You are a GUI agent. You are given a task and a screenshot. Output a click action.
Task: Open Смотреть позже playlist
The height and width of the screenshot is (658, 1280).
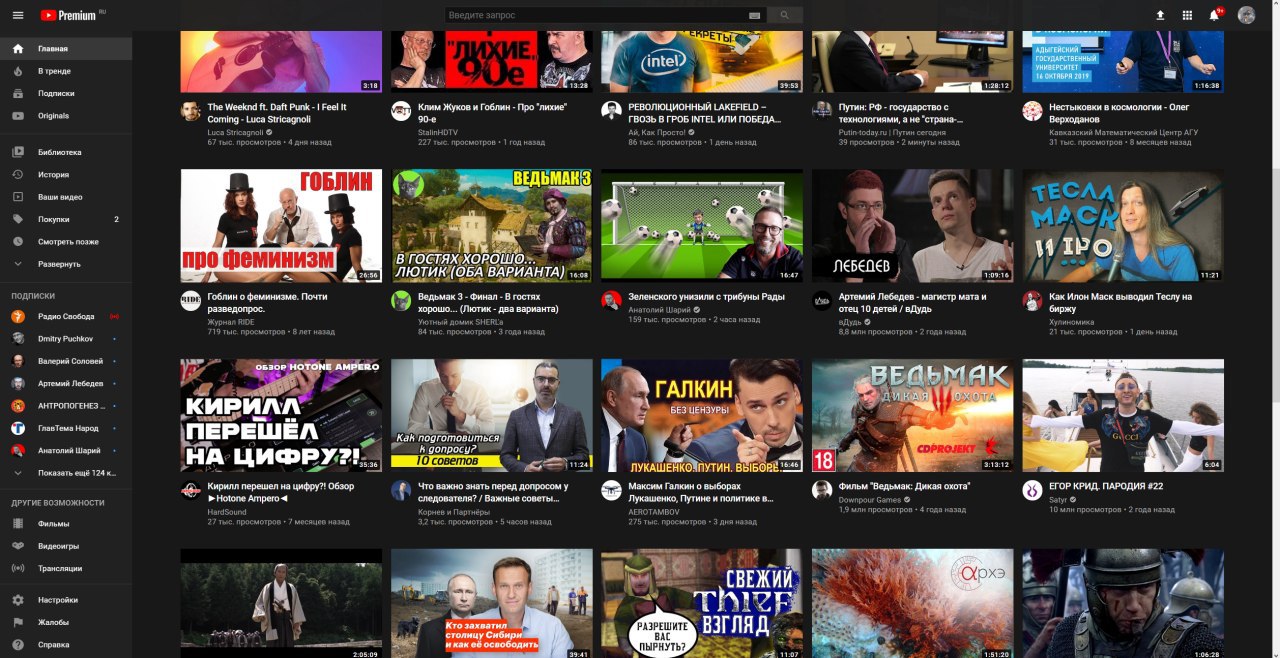(x=66, y=241)
